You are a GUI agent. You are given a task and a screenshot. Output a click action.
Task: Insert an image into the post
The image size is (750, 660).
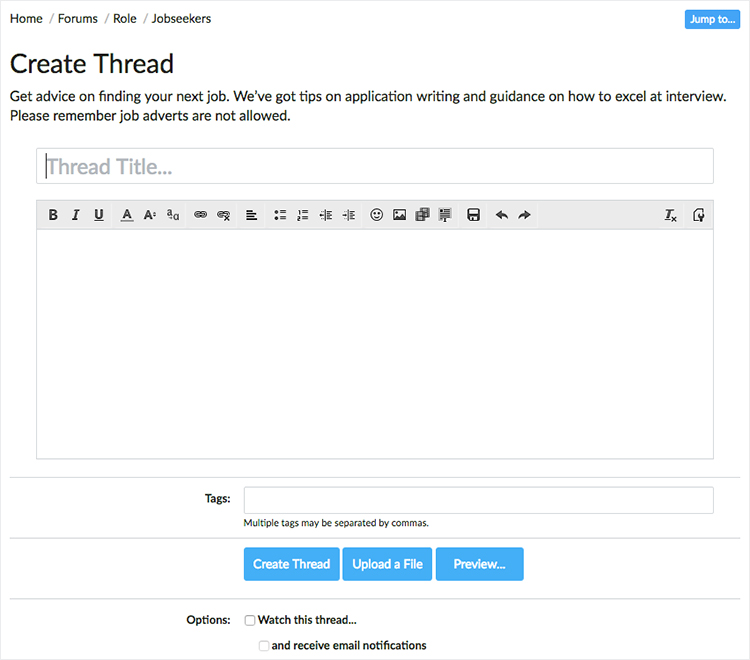400,215
